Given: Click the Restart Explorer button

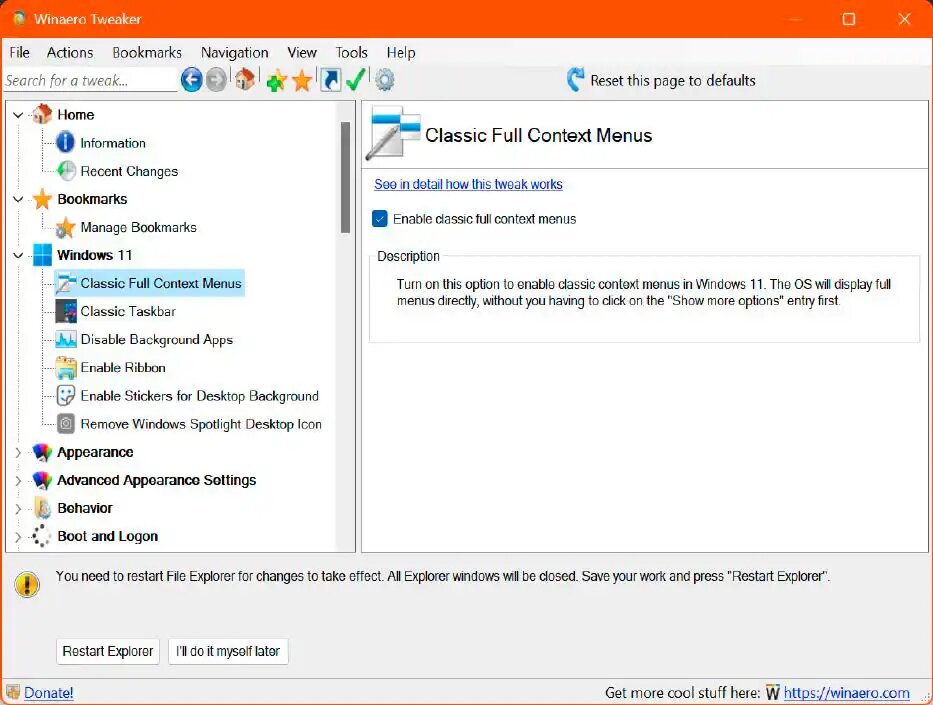Looking at the screenshot, I should pos(108,651).
